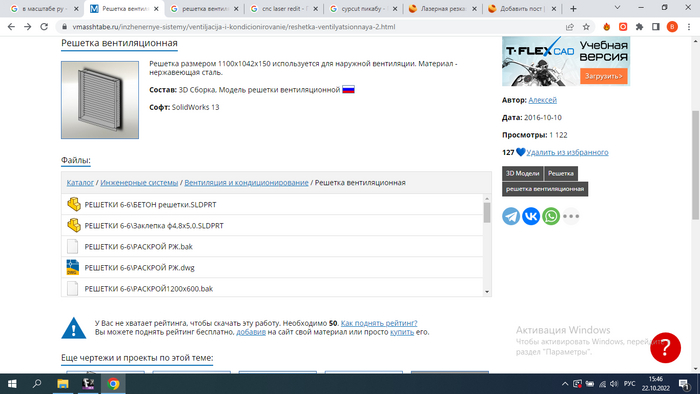
Task: Open Chrome three-dot menu
Action: point(689,27)
